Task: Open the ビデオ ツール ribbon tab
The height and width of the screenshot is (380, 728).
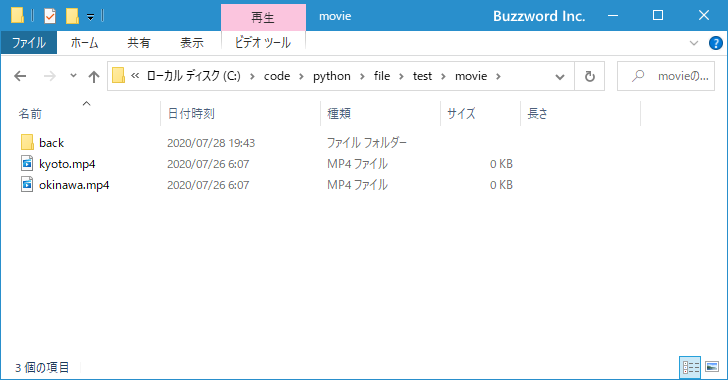Action: coord(263,43)
